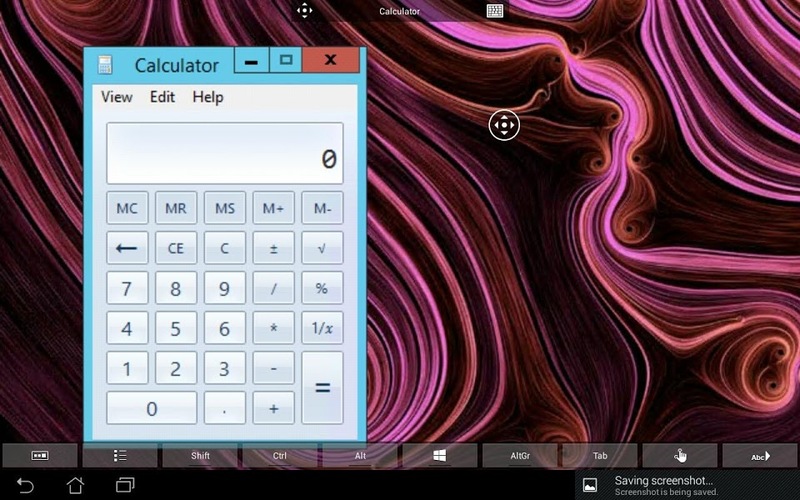The image size is (800, 500).
Task: Tap the Android back navigation icon
Action: point(25,485)
